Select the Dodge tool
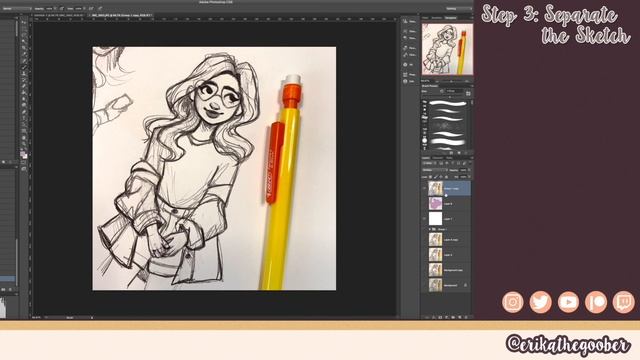Screen dimensions: 640x360 click(24, 104)
